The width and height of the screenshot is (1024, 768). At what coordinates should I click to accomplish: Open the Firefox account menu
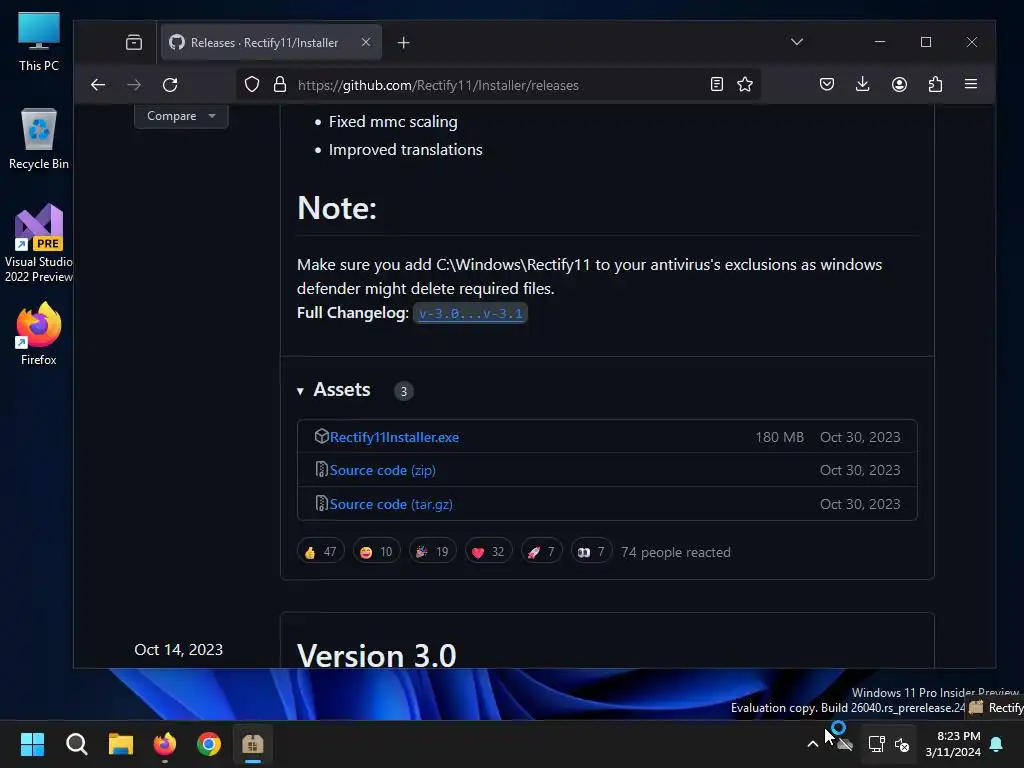[899, 84]
